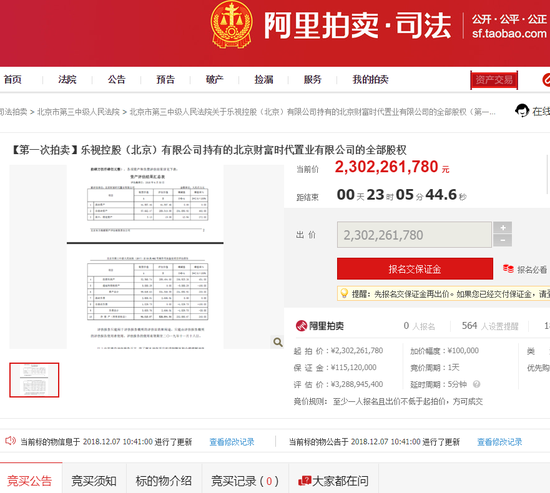The width and height of the screenshot is (550, 493).
Task: Open the 报名必看 link
Action: 532,269
